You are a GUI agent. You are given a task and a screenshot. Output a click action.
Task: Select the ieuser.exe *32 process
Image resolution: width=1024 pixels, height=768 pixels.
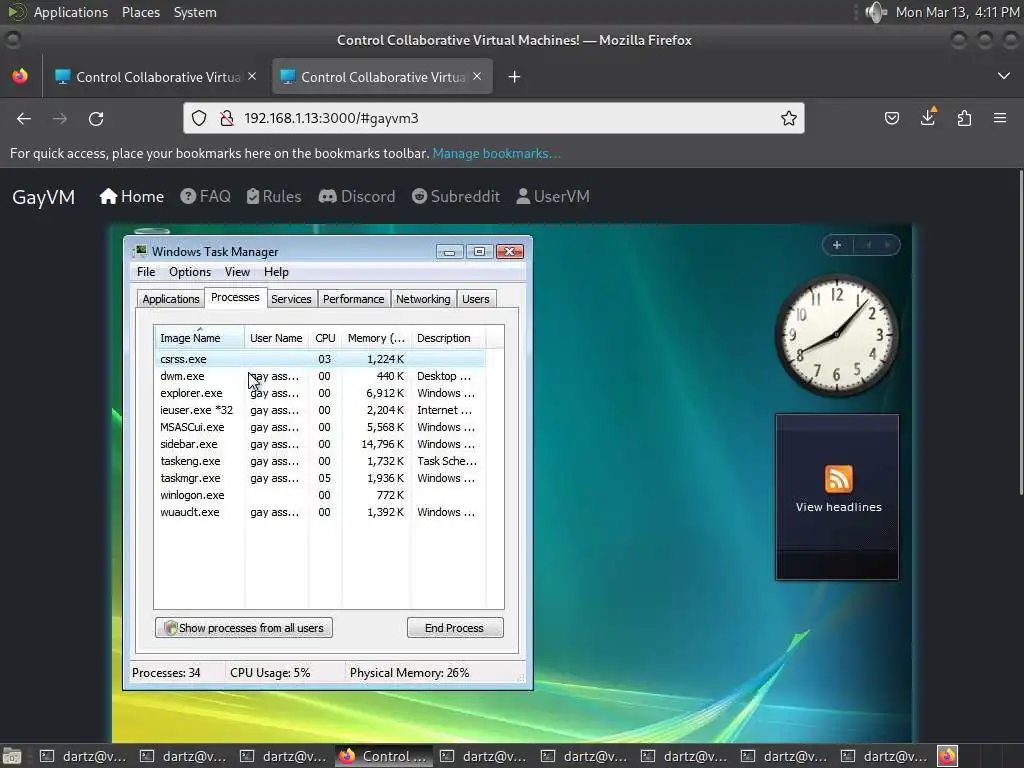pos(320,410)
